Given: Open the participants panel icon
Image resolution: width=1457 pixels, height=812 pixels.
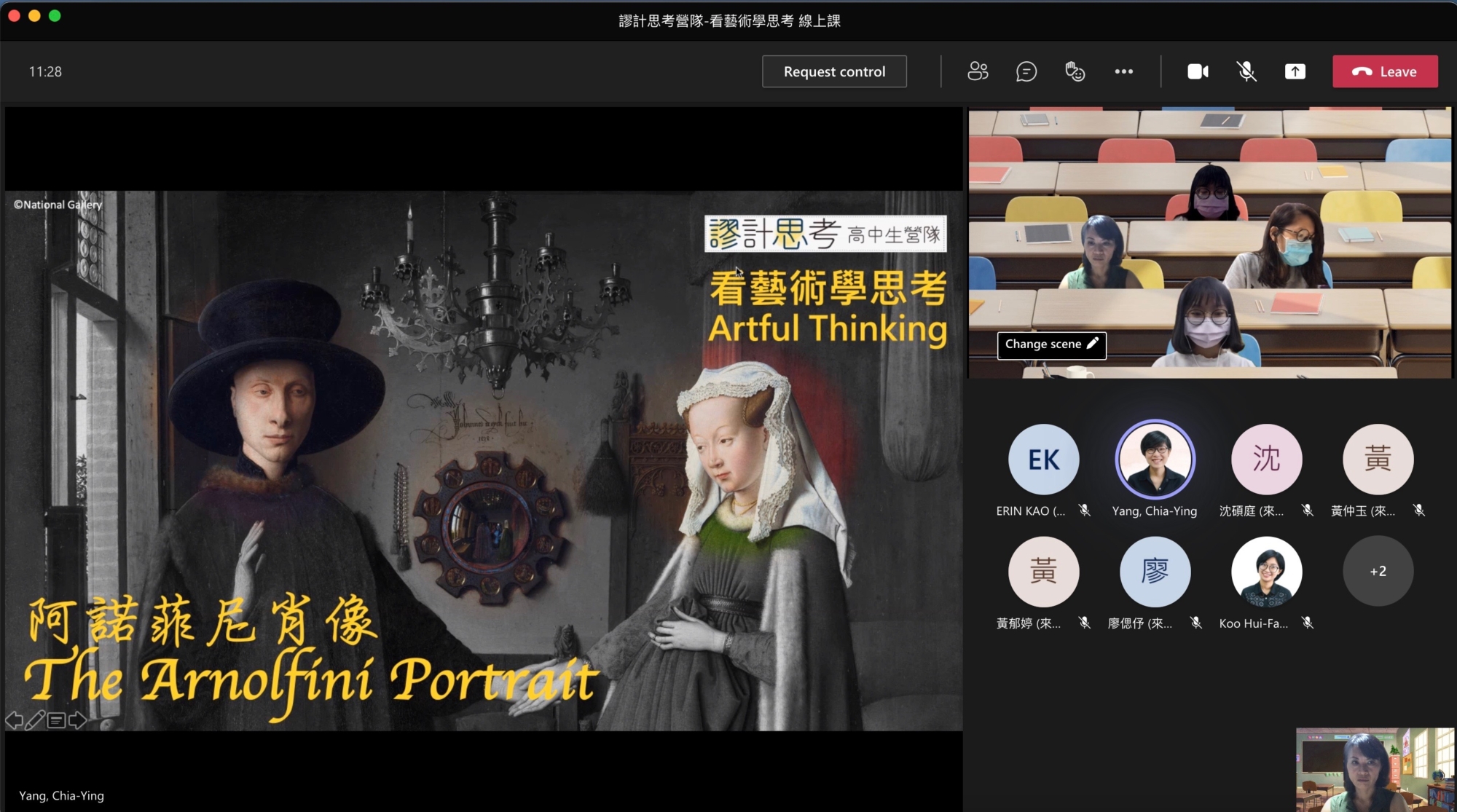Looking at the screenshot, I should (978, 71).
